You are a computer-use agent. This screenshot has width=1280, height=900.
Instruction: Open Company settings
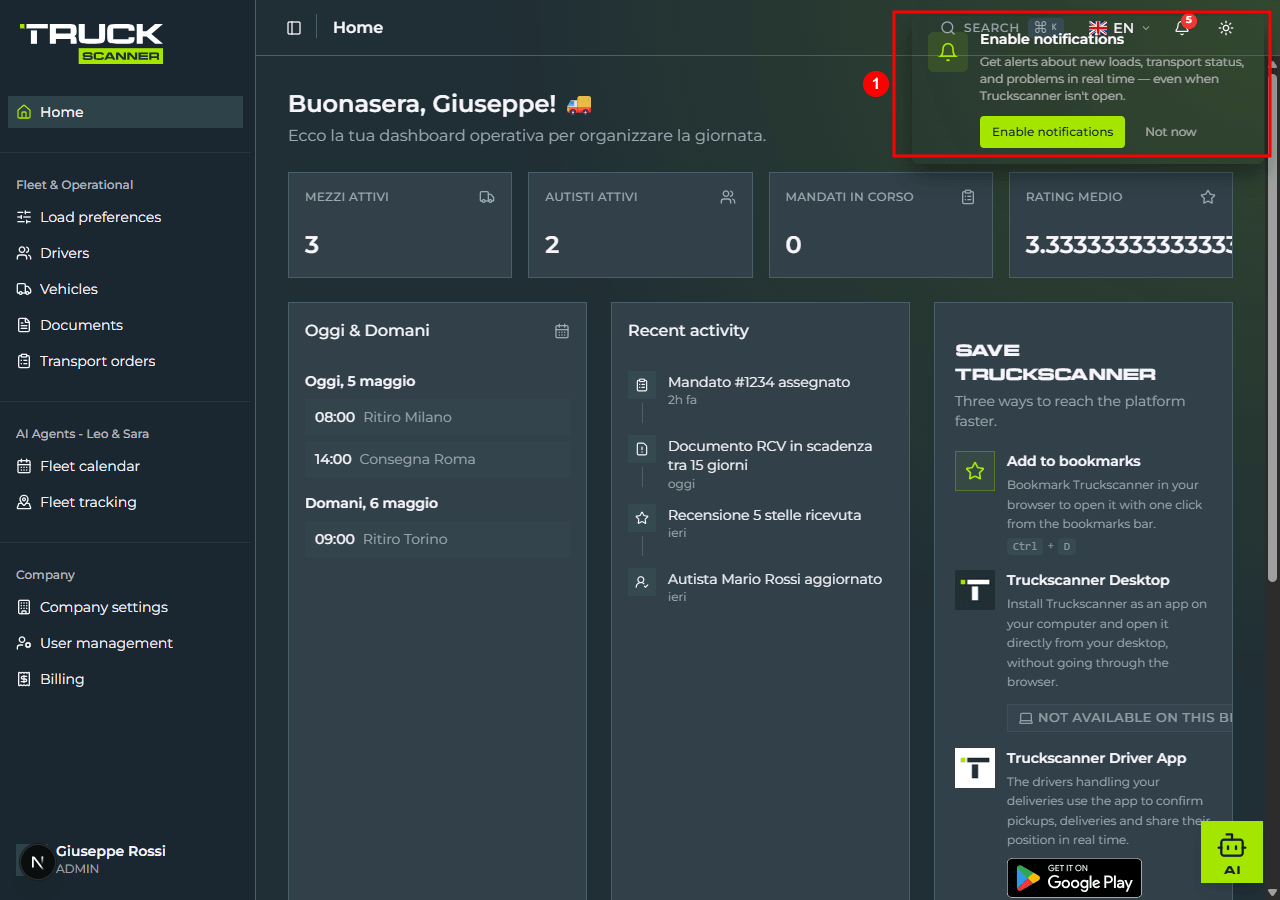pos(125,607)
